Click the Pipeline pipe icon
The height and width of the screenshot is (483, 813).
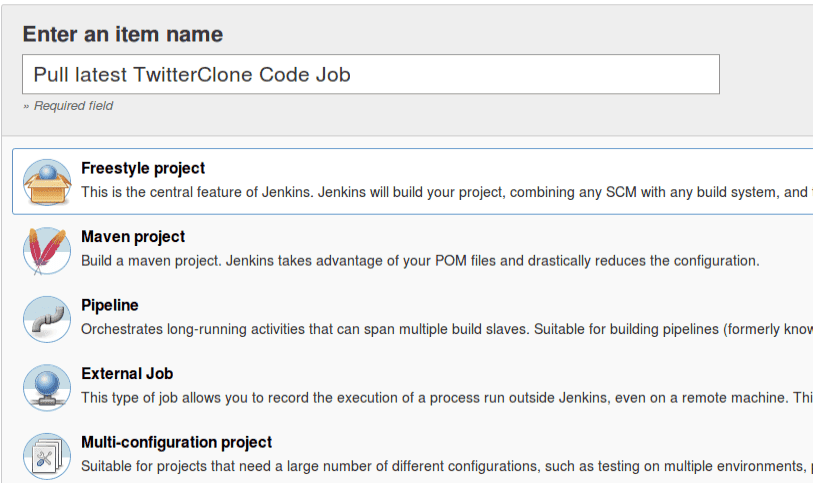tap(47, 319)
